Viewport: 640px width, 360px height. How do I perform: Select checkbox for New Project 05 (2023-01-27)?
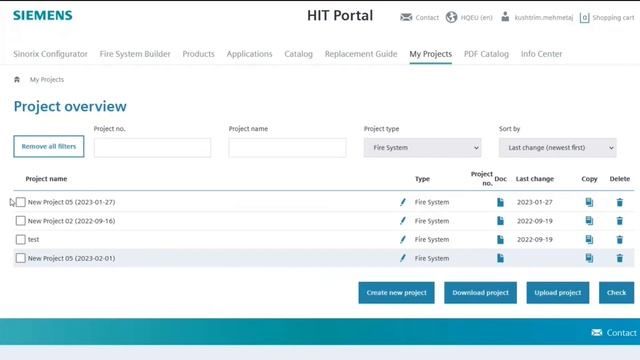[x=20, y=202]
